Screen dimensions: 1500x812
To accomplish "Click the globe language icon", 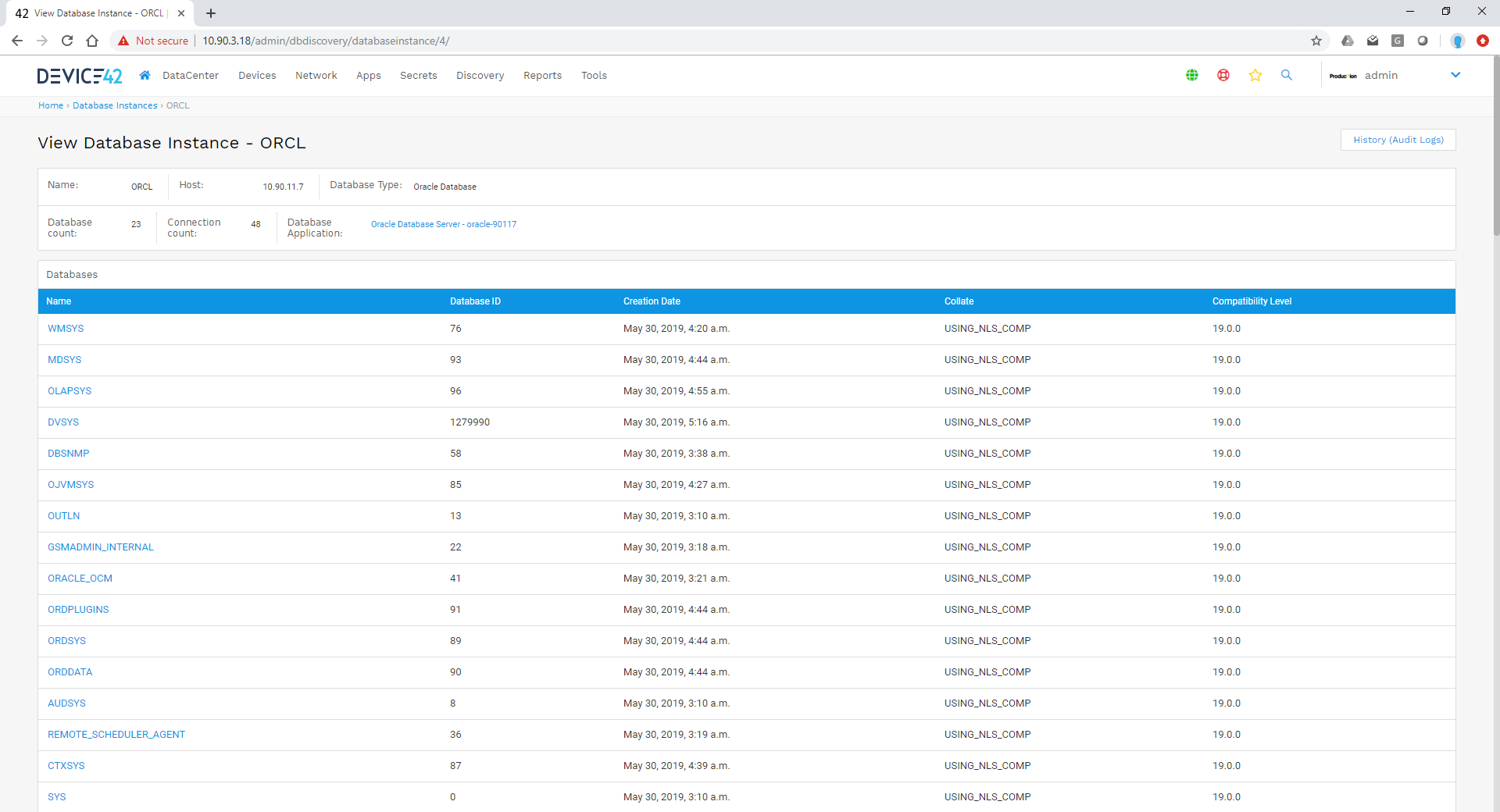I will [x=1191, y=75].
